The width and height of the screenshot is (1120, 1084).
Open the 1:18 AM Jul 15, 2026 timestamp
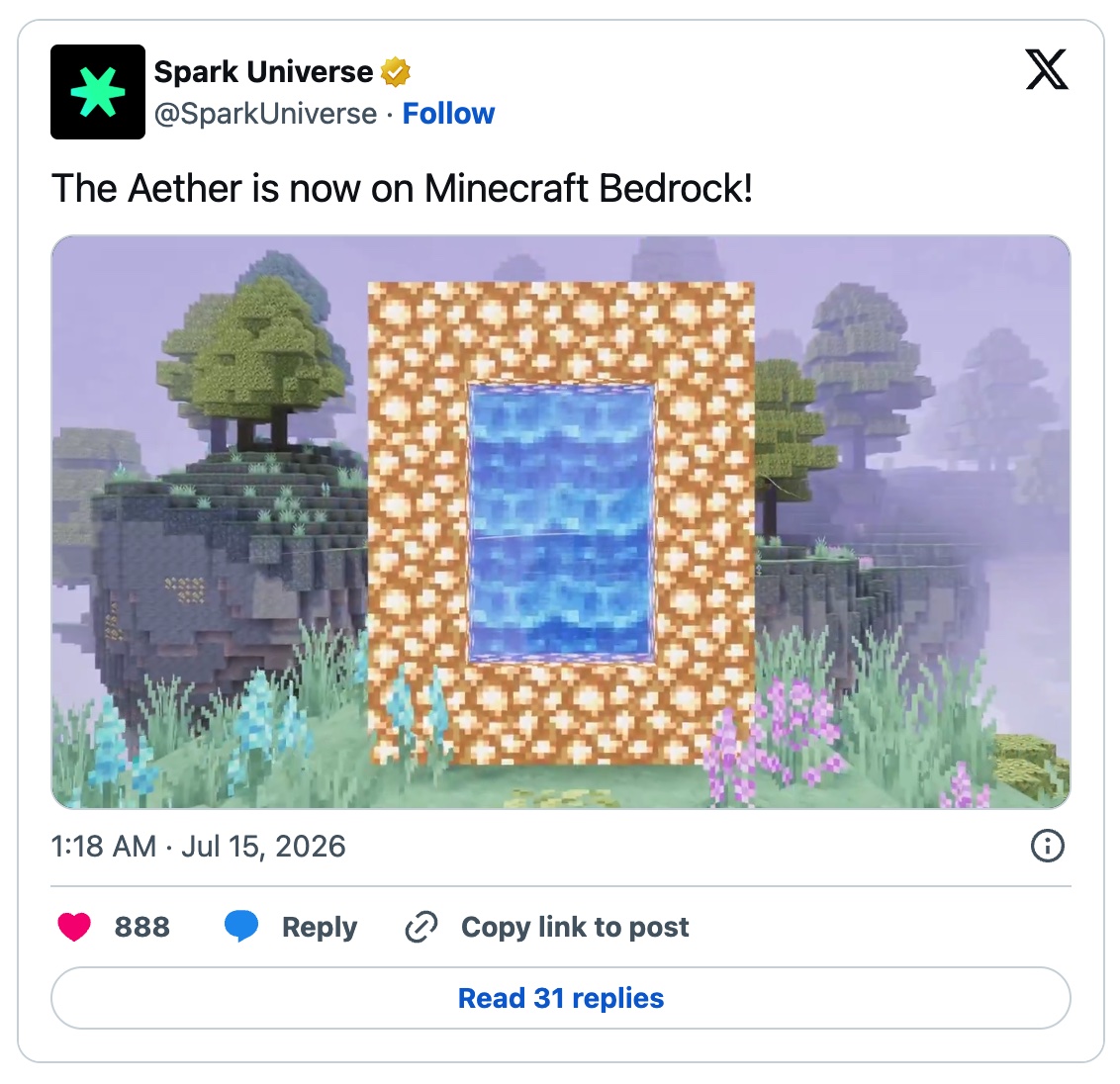[199, 847]
